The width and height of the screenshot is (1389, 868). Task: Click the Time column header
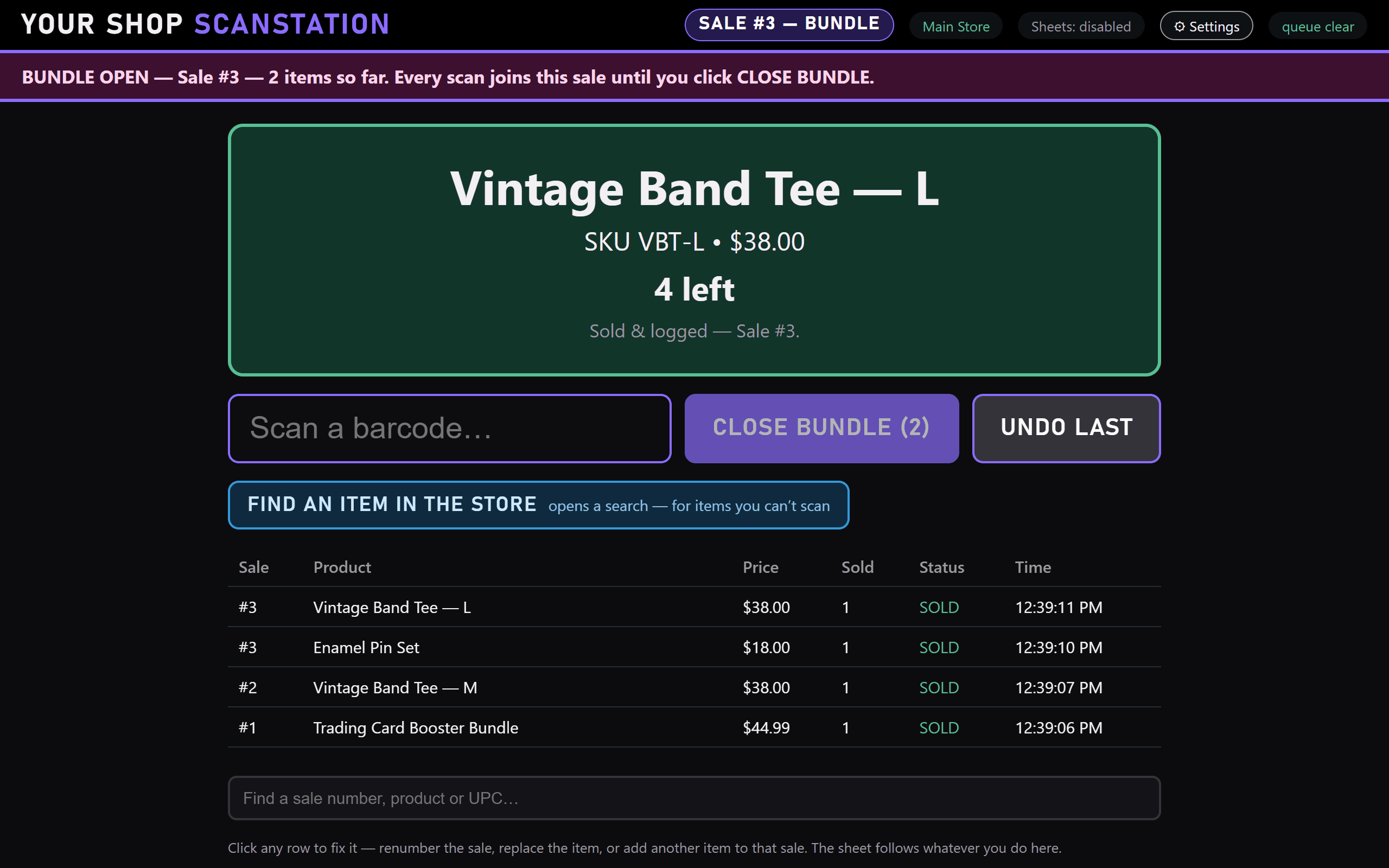tap(1033, 567)
